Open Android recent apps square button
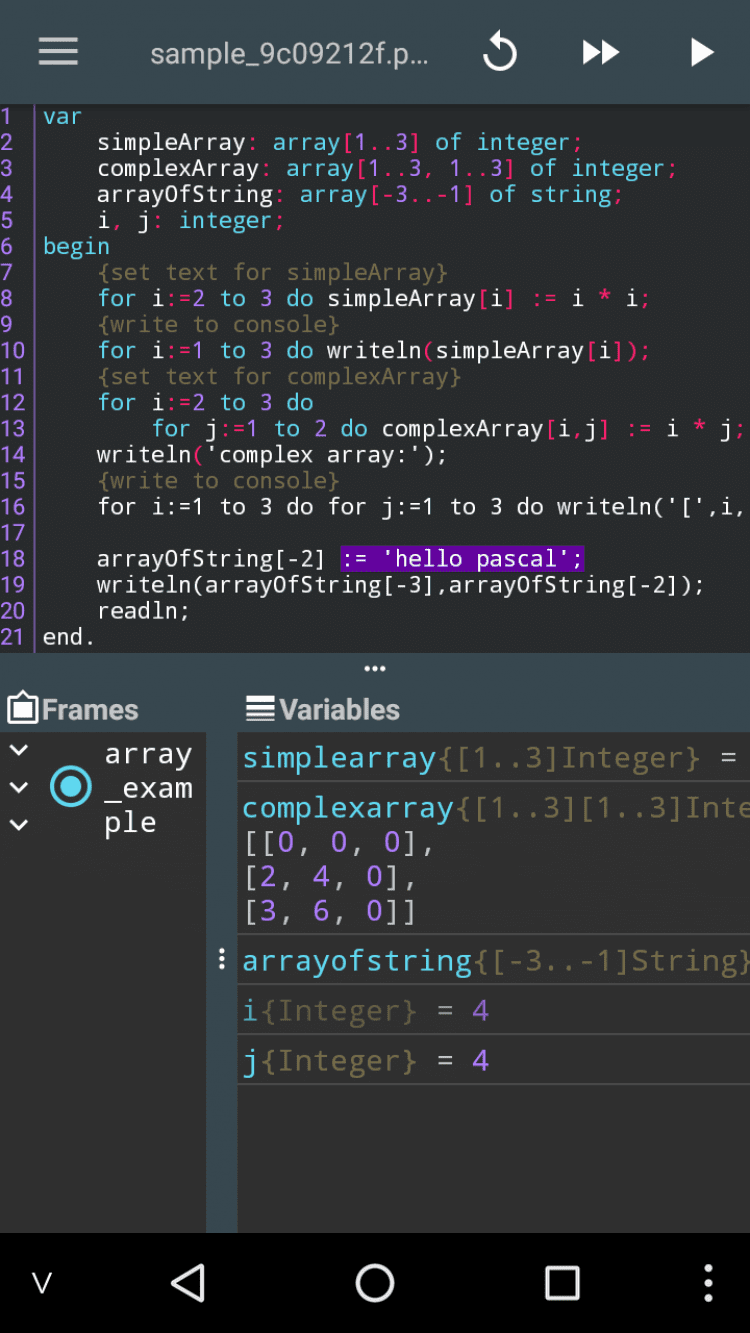This screenshot has height=1333, width=750. click(x=562, y=1283)
